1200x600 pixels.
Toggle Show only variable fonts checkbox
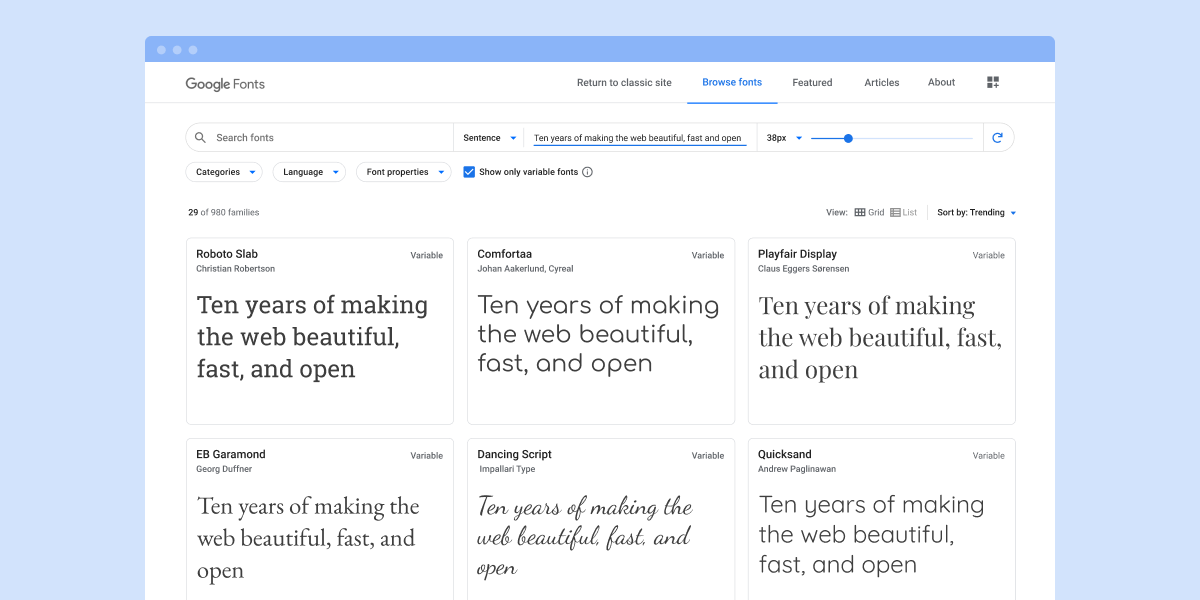coord(469,172)
